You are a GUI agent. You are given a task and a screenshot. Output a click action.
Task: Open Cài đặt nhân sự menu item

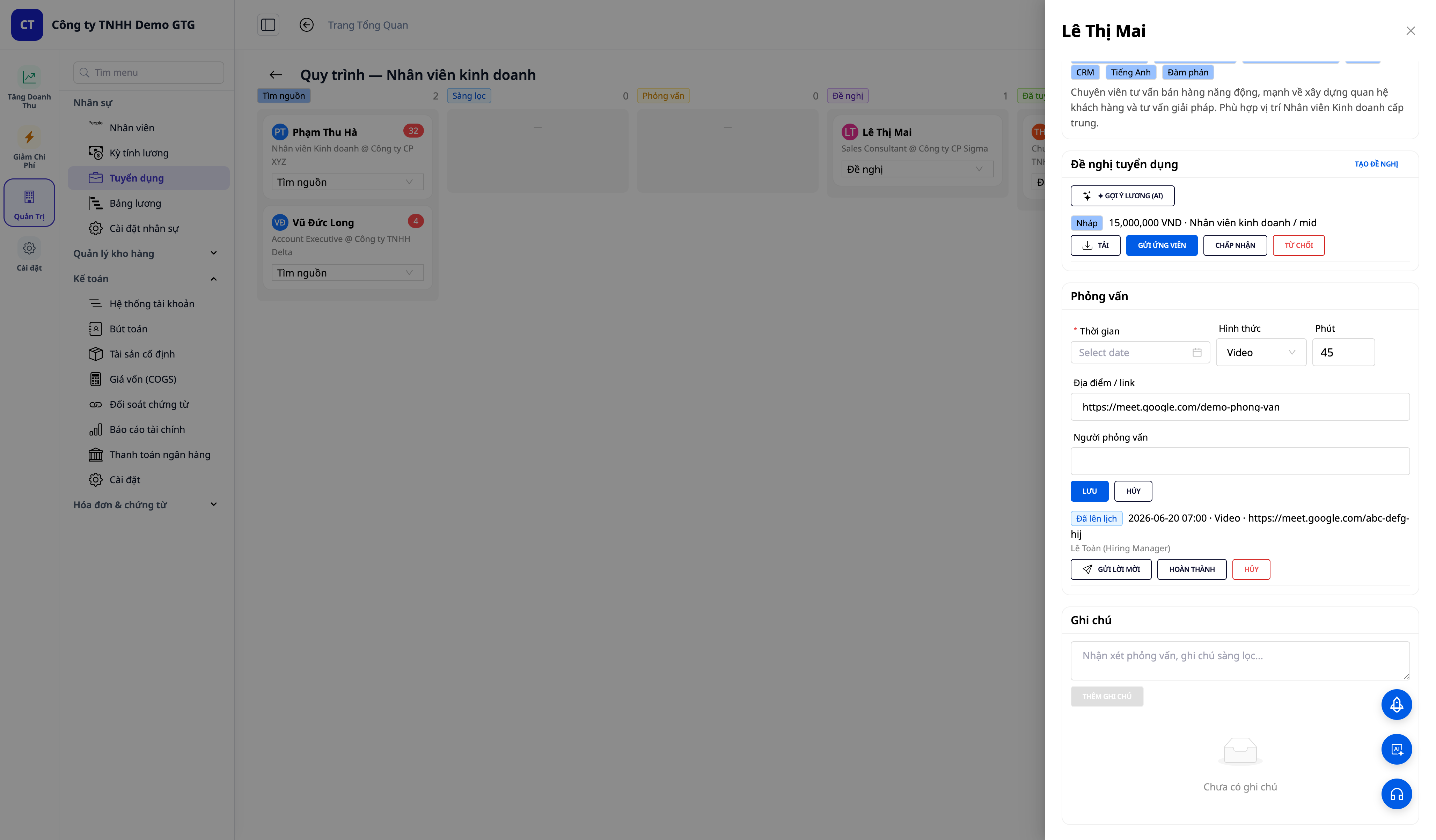[x=148, y=228]
